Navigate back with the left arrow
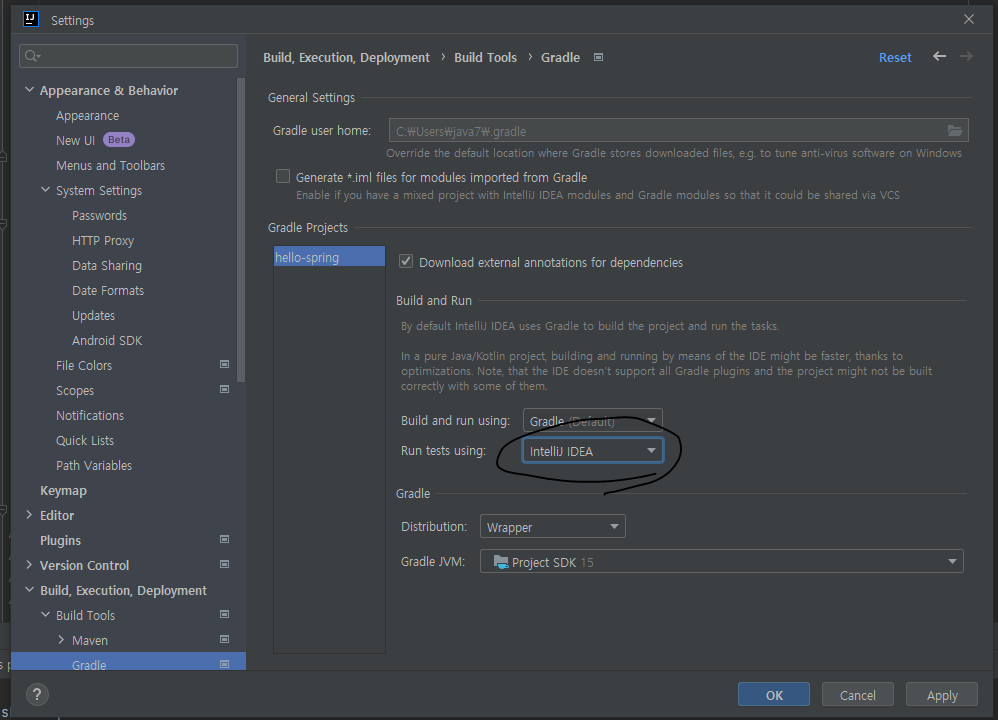 point(939,56)
